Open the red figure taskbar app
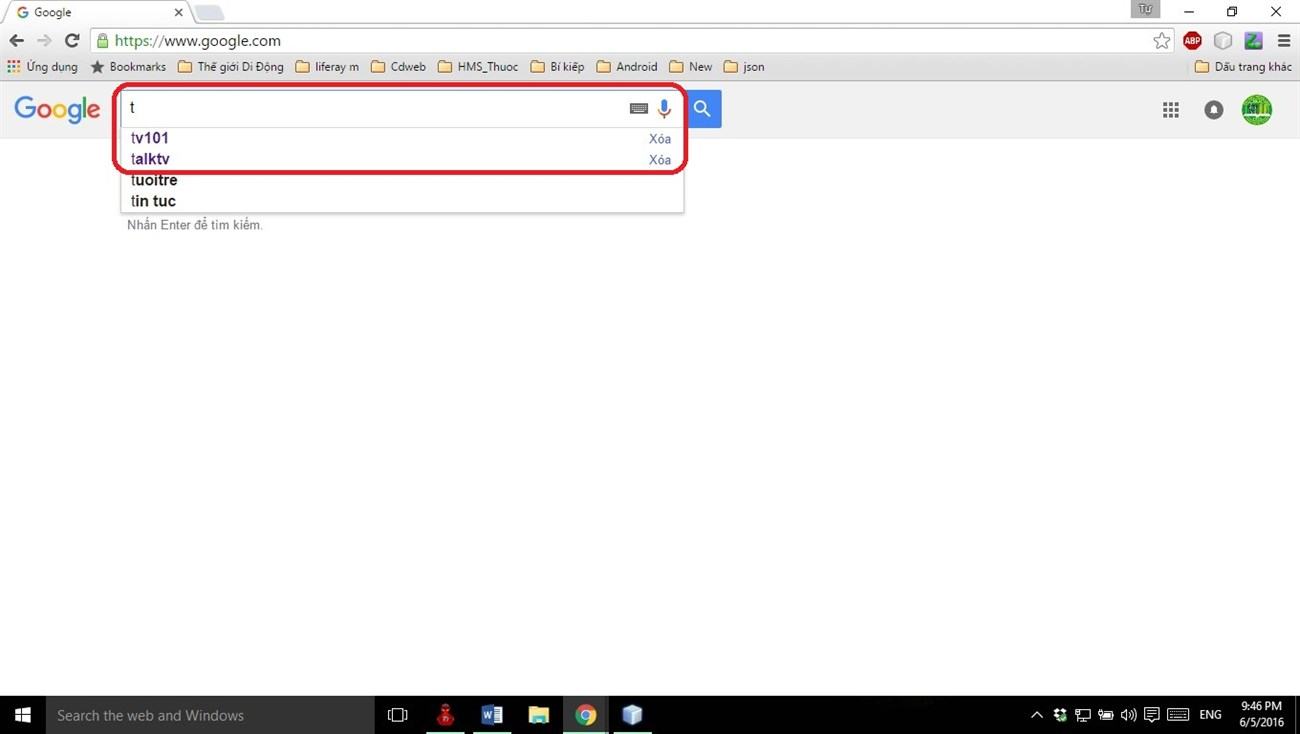This screenshot has height=734, width=1300. click(x=445, y=715)
